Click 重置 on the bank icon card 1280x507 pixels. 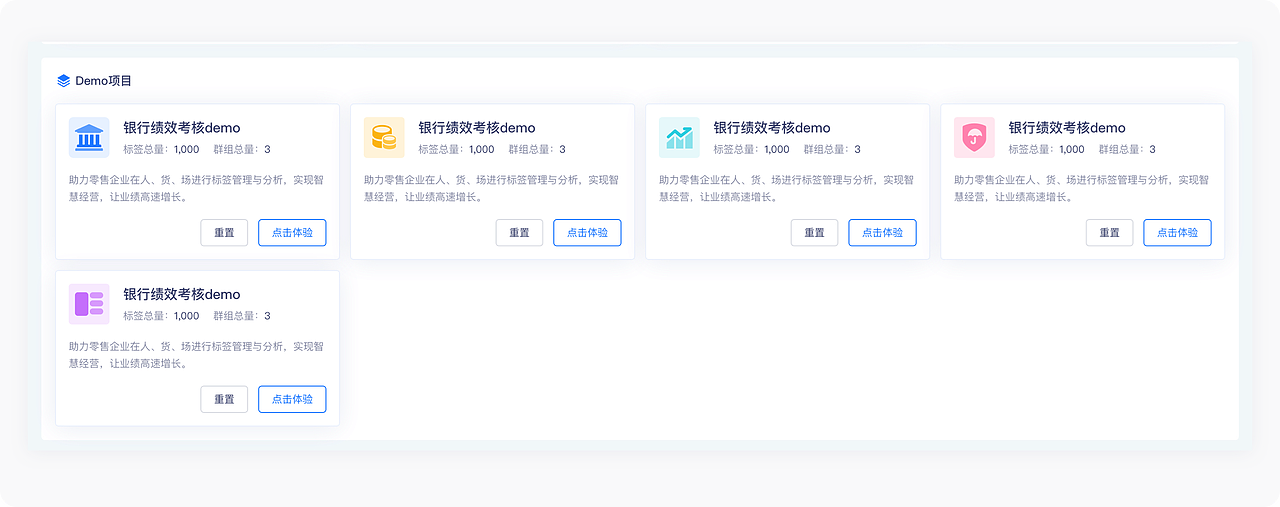224,233
